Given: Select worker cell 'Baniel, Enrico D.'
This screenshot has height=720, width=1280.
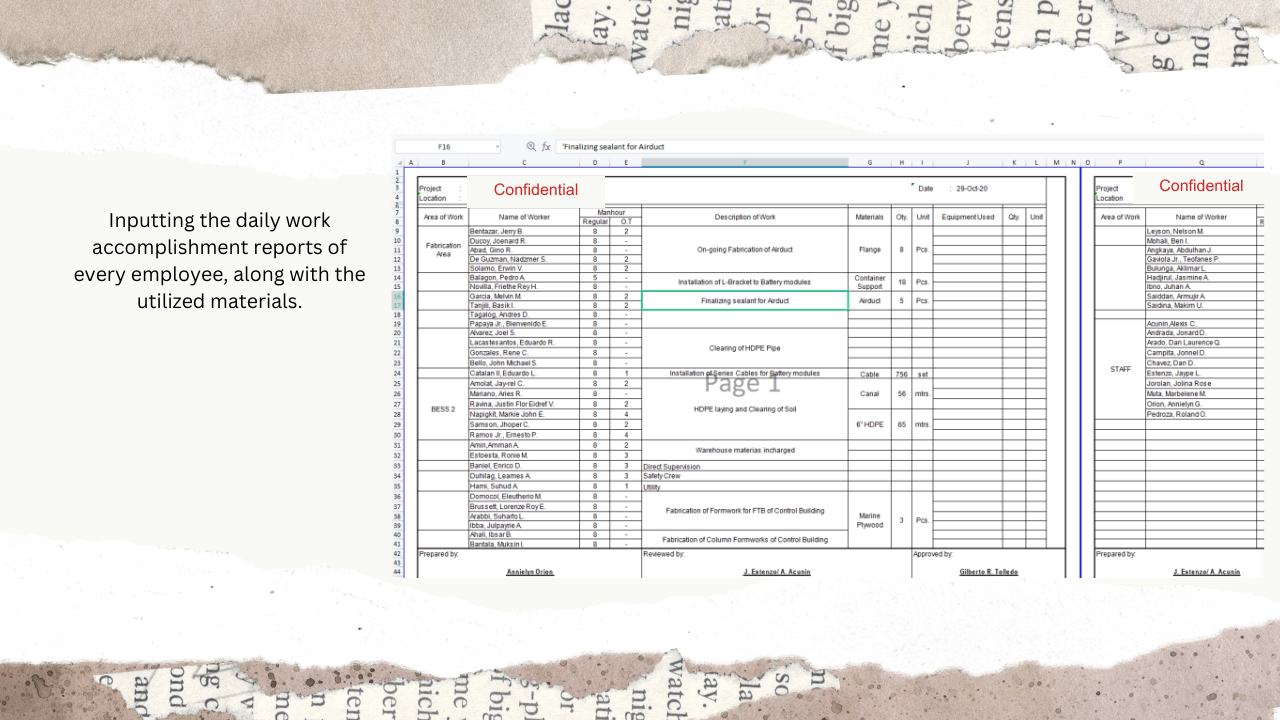Looking at the screenshot, I should click(x=524, y=466).
